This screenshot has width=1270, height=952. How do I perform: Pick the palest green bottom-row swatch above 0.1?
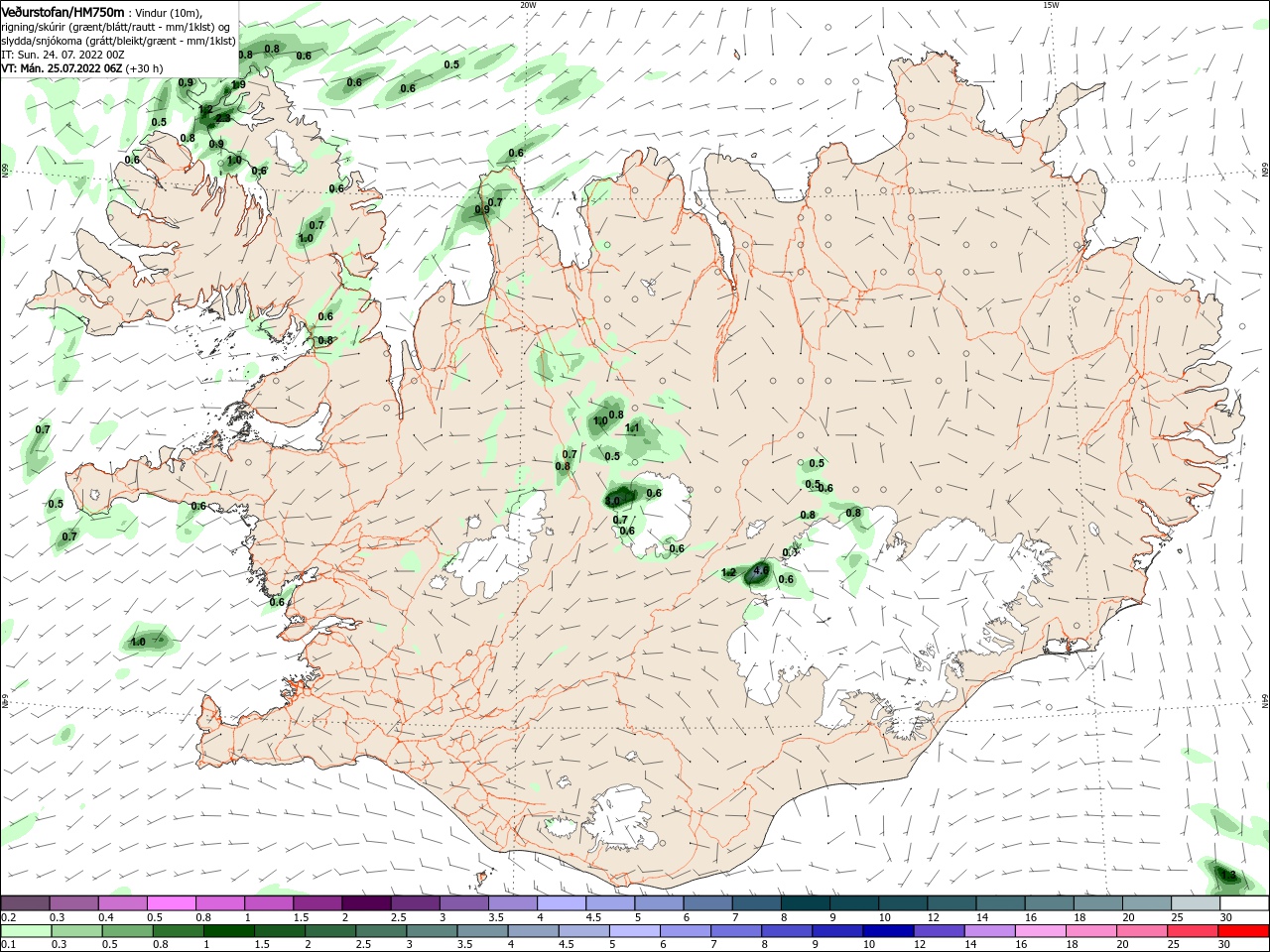pyautogui.click(x=26, y=930)
